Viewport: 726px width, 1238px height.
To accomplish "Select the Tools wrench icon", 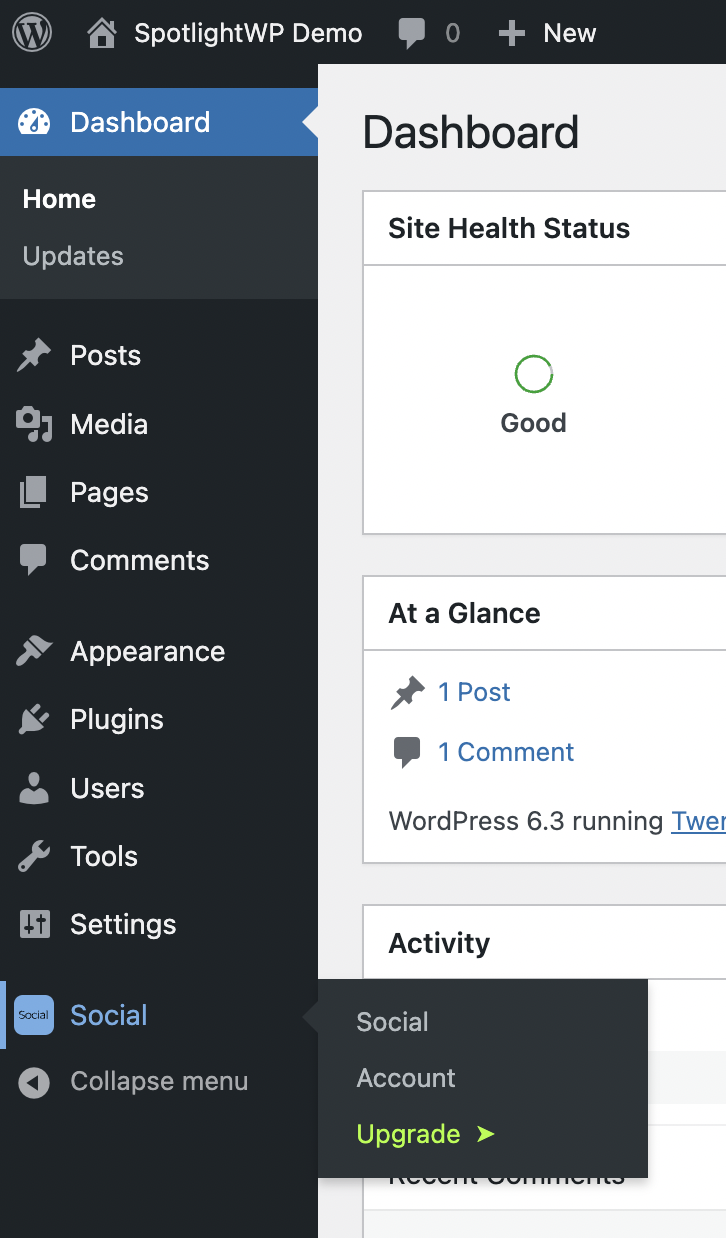I will click(34, 856).
